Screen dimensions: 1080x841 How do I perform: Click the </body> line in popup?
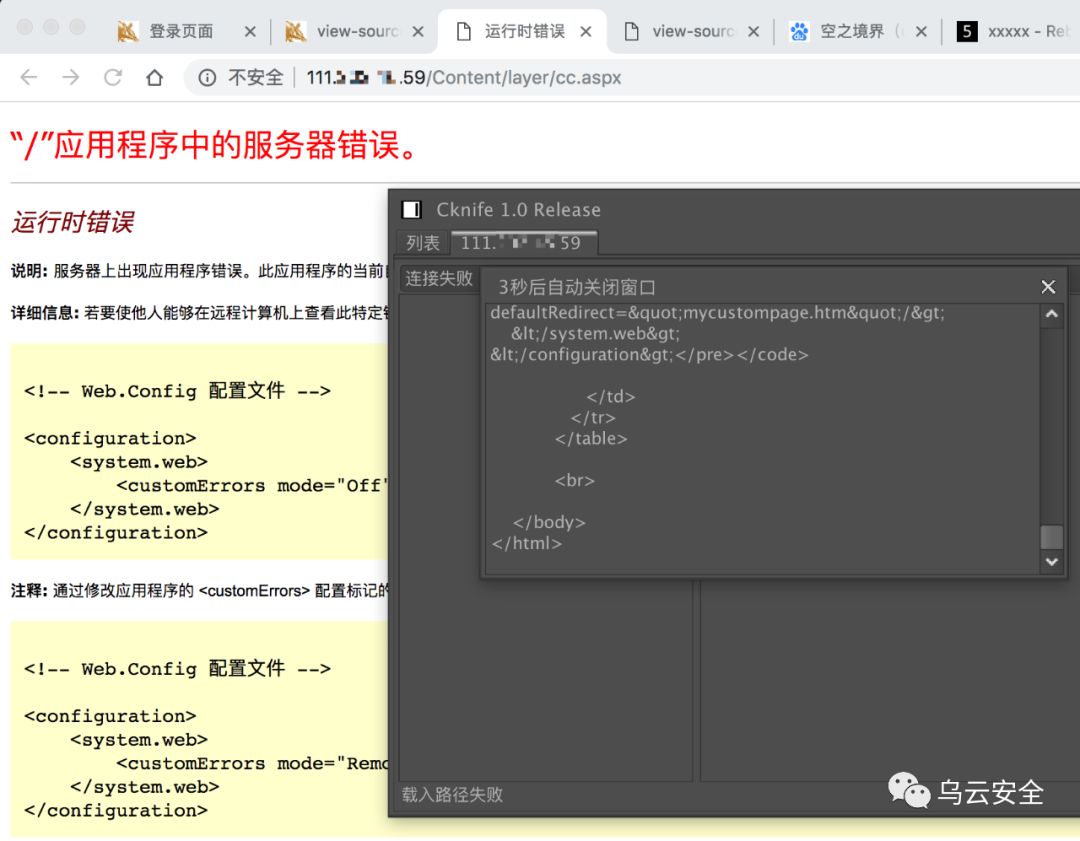(549, 522)
